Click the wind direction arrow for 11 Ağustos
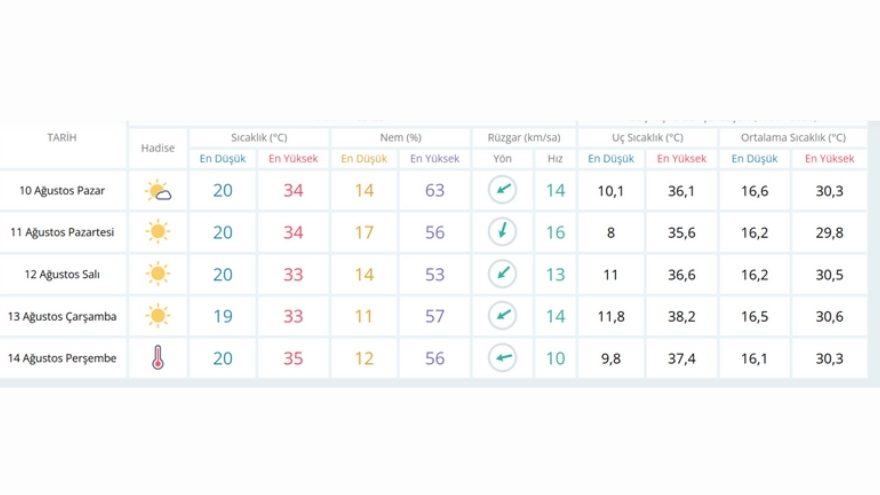This screenshot has width=880, height=495. pyautogui.click(x=502, y=231)
